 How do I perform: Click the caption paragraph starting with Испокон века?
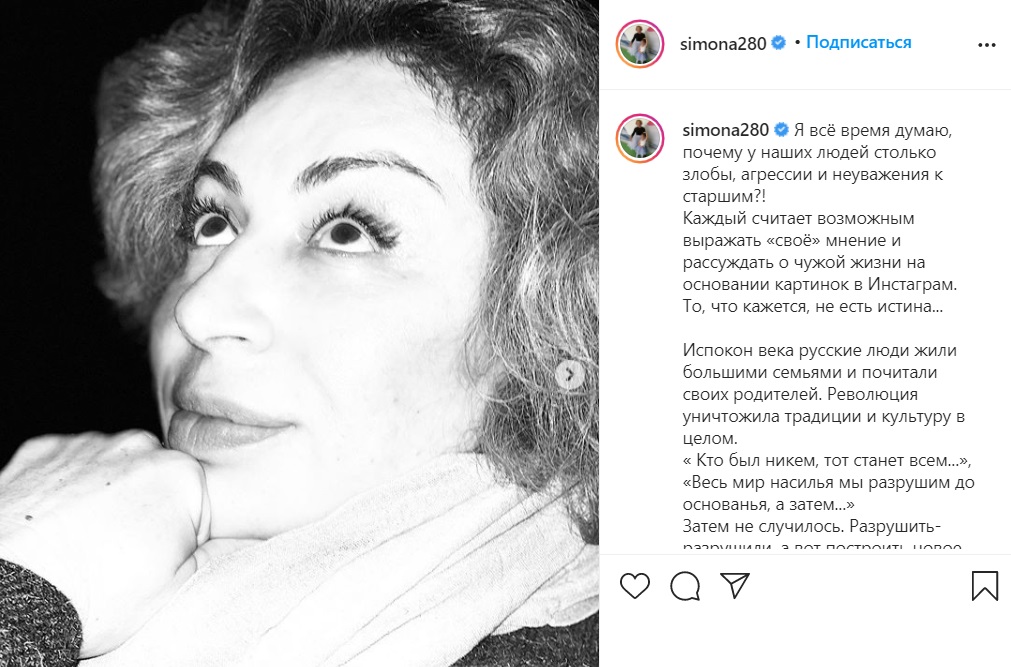pyautogui.click(x=823, y=394)
